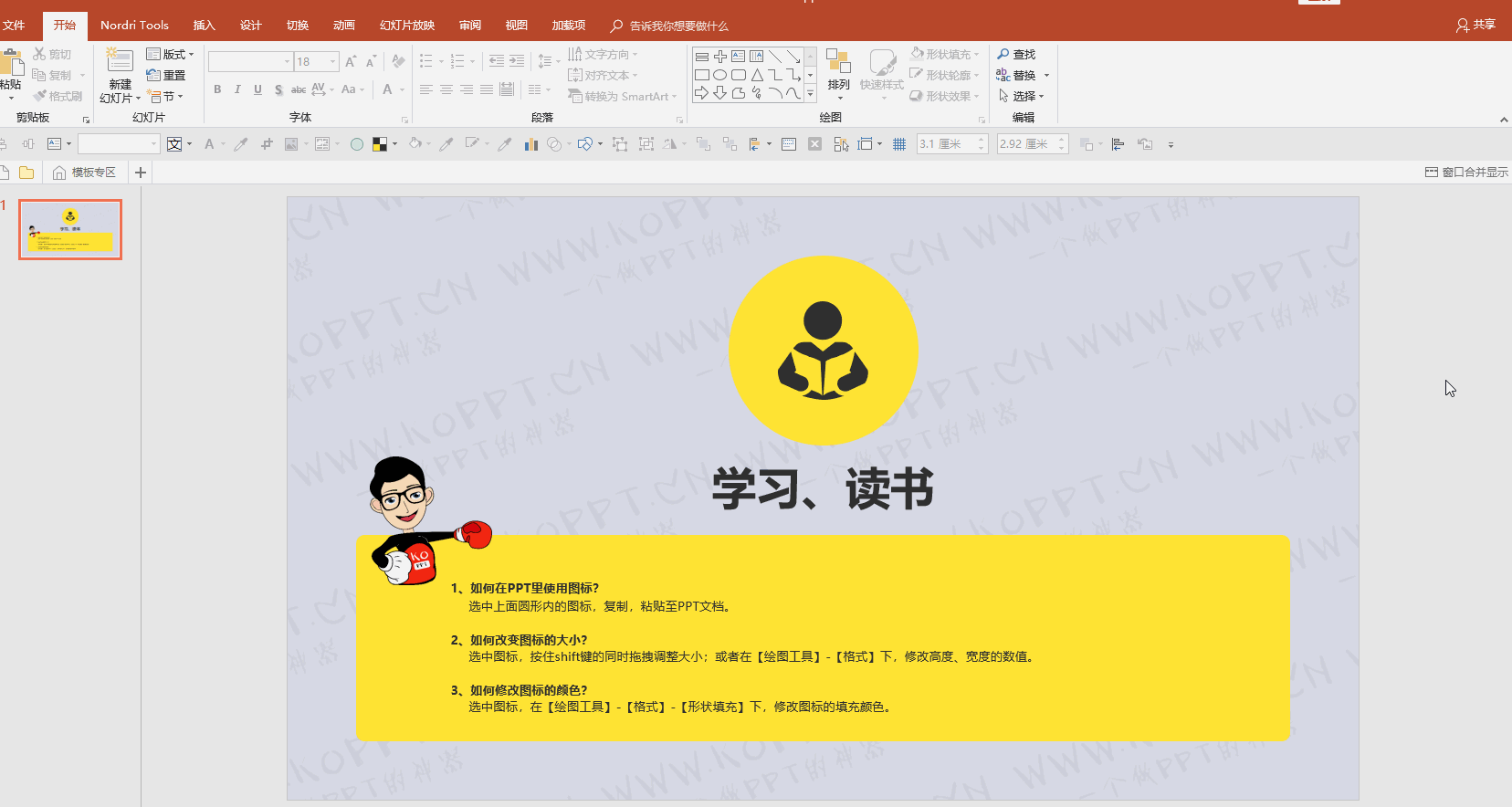
Task: Switch to Insert (插入) tab
Action: pyautogui.click(x=204, y=26)
